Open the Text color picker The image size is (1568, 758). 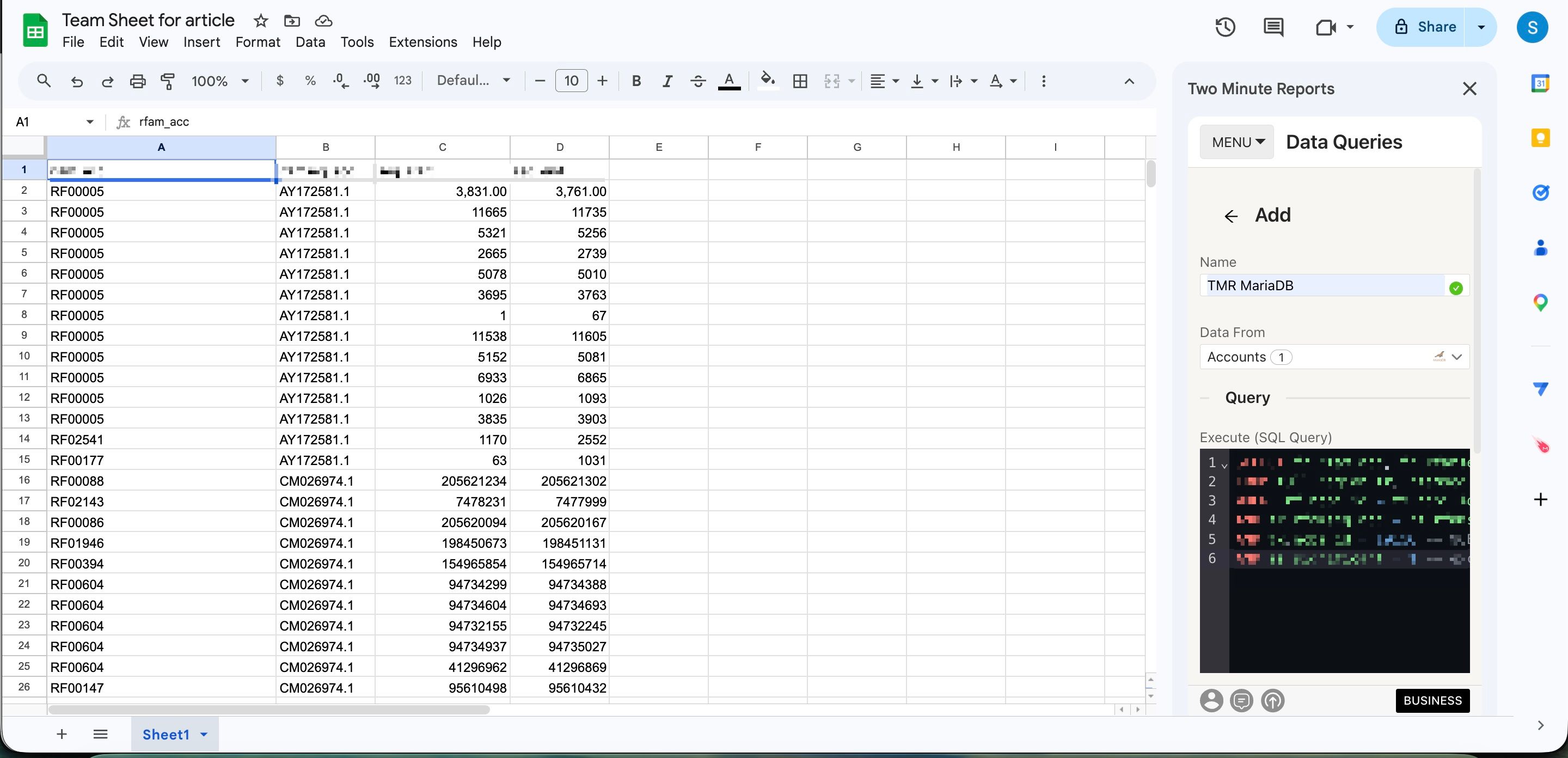pyautogui.click(x=729, y=81)
